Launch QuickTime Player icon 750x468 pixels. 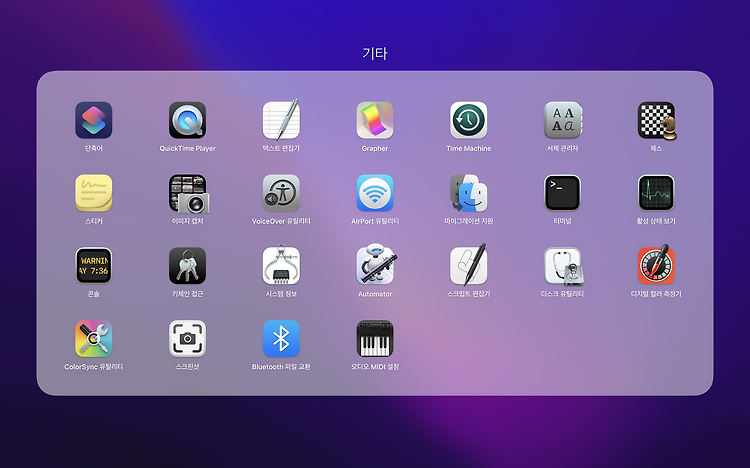pos(188,120)
